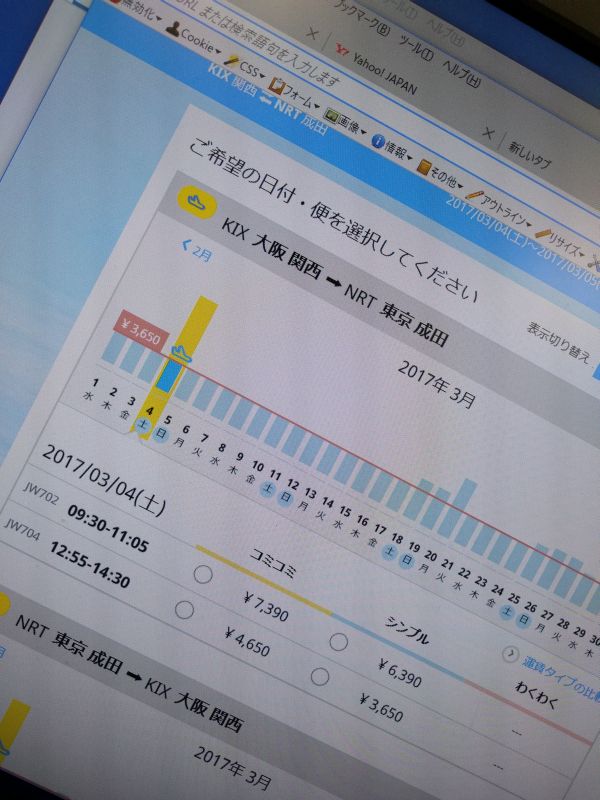Screen dimensions: 600x800
Task: Click the Cookie person toolbar icon
Action: click(x=173, y=29)
